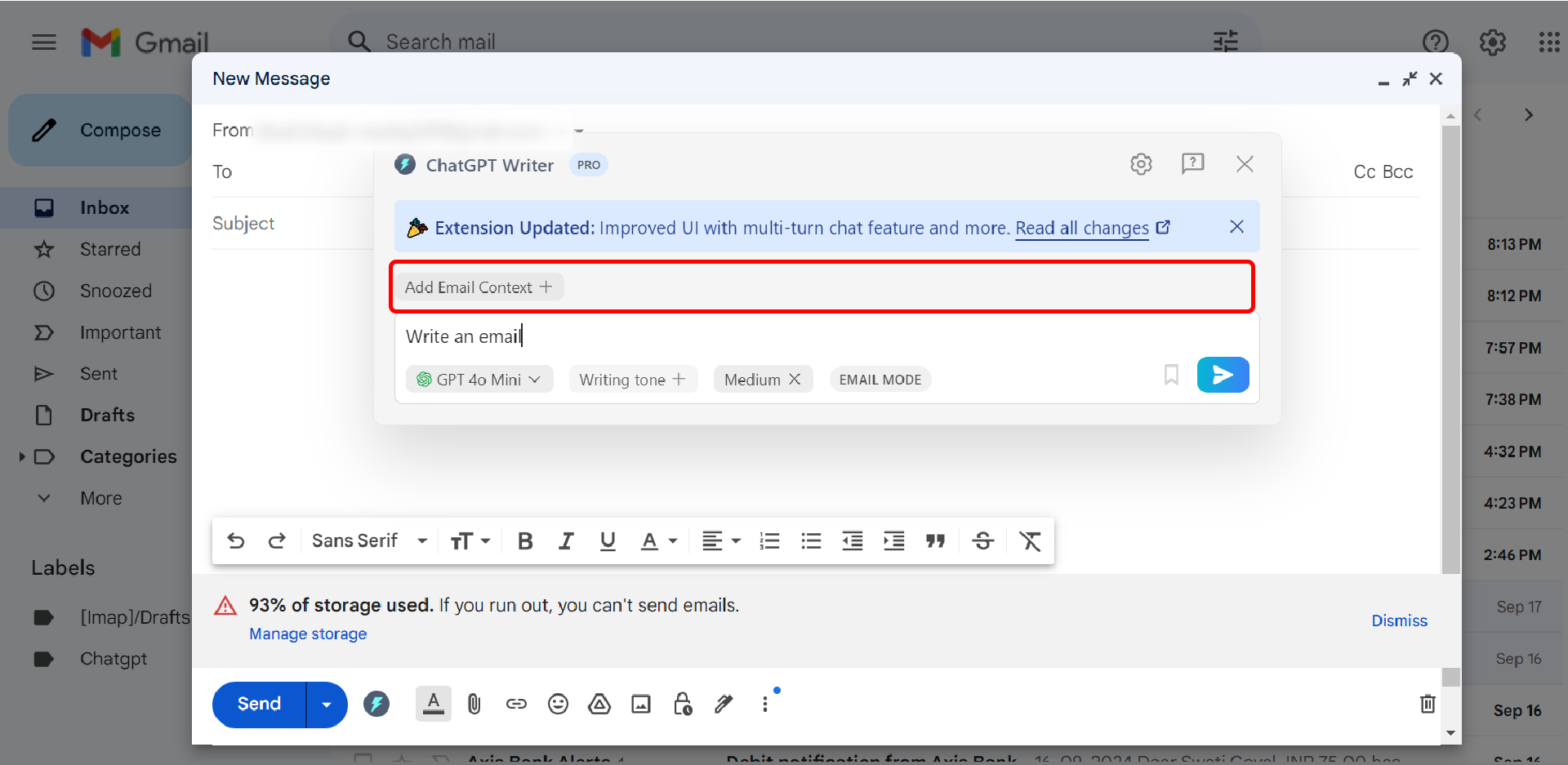Open more send options arrow
The image size is (1568, 765).
[327, 704]
